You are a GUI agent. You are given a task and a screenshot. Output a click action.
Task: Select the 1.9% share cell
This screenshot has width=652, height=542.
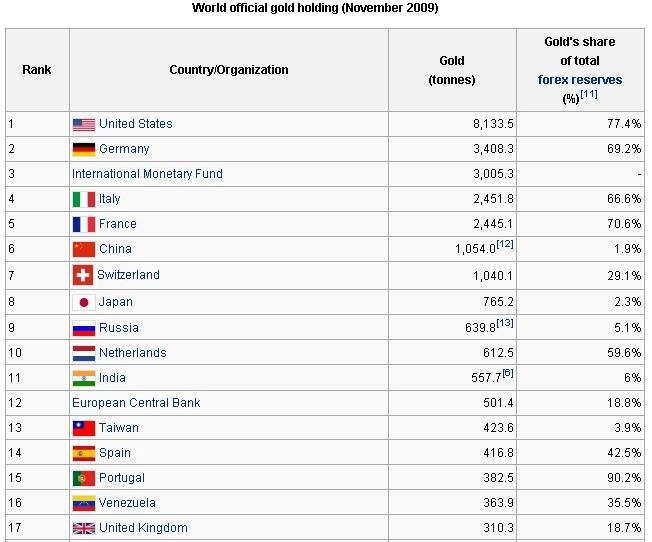[580, 249]
